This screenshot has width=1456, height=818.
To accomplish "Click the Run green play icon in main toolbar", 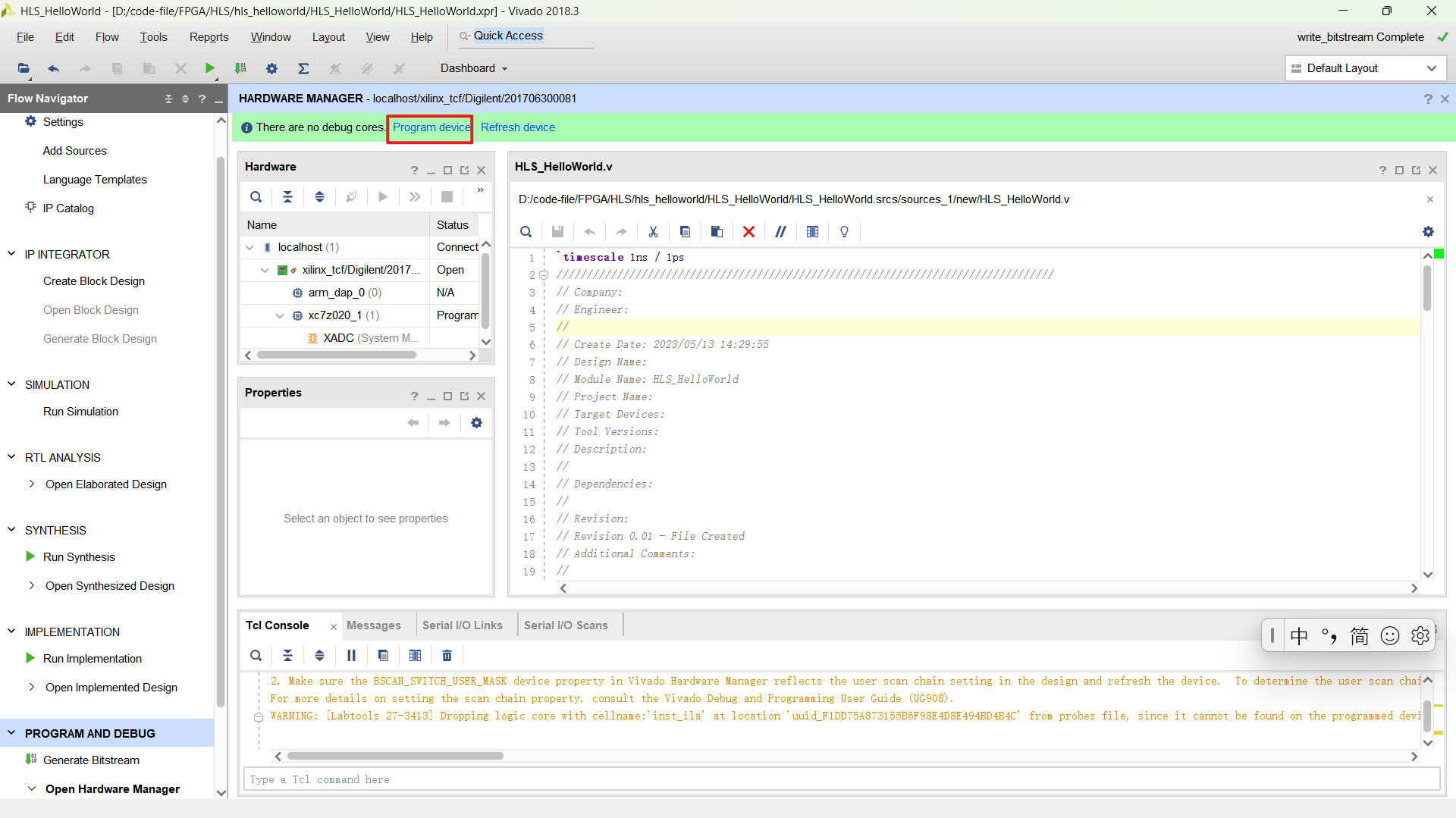I will [210, 68].
